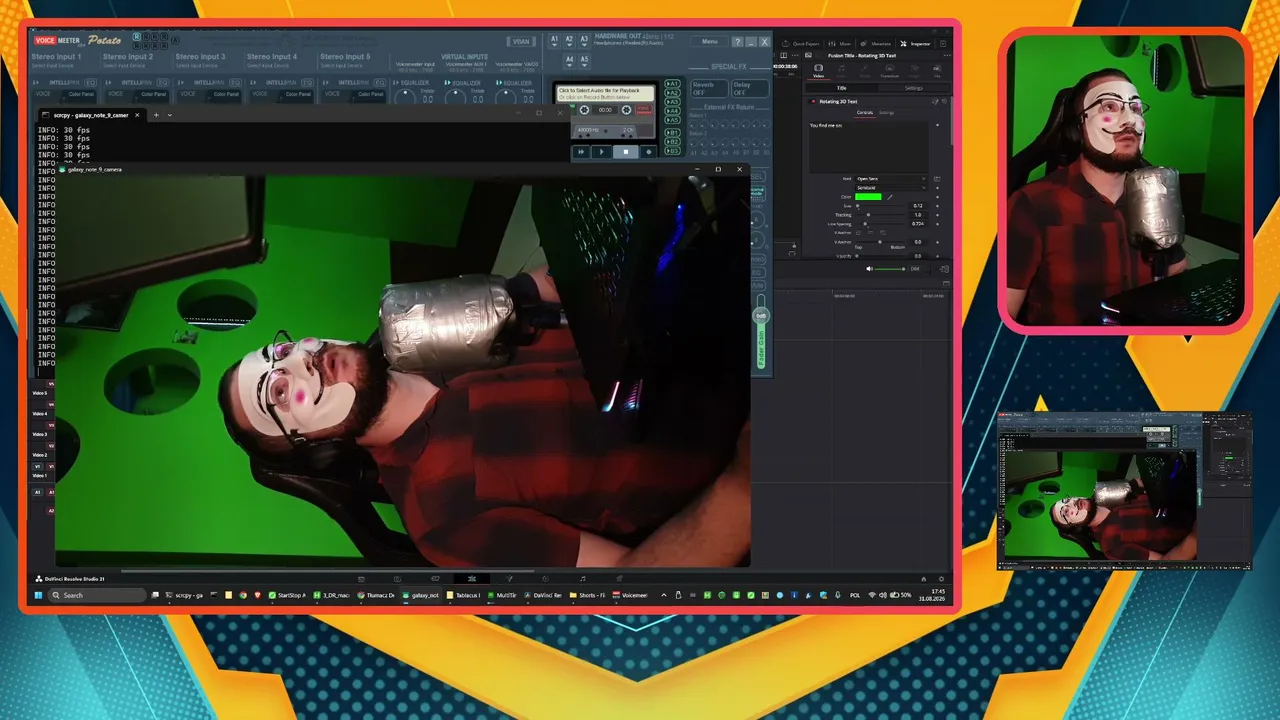Image resolution: width=1280 pixels, height=720 pixels.
Task: Click the Line Spacing slider in Inspector
Action: tap(880, 224)
